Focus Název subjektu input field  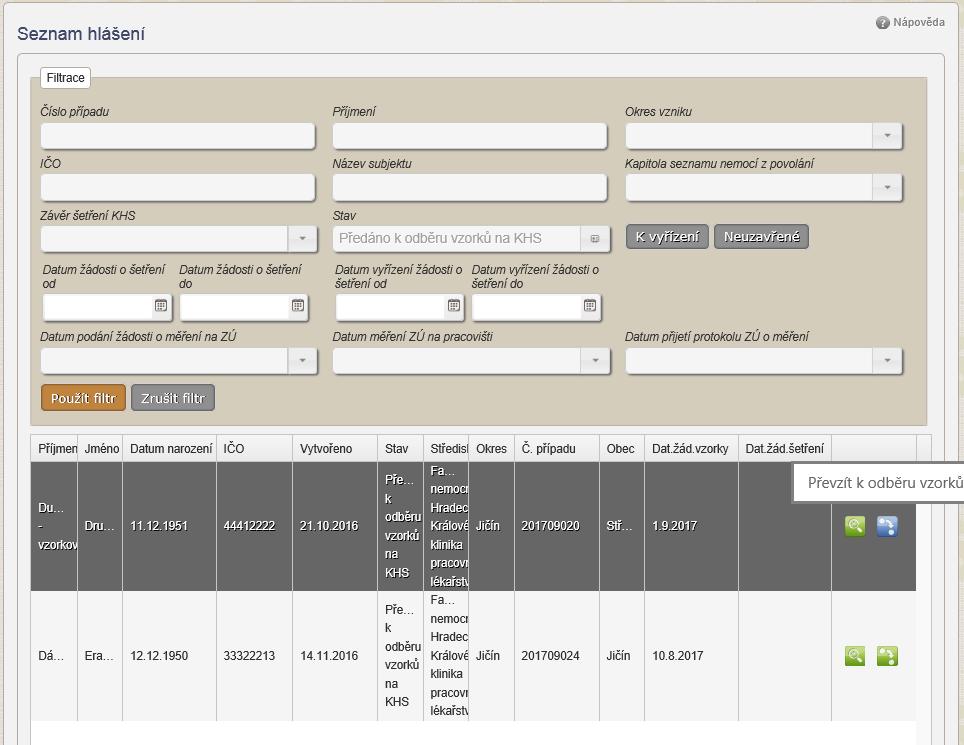[x=470, y=187]
